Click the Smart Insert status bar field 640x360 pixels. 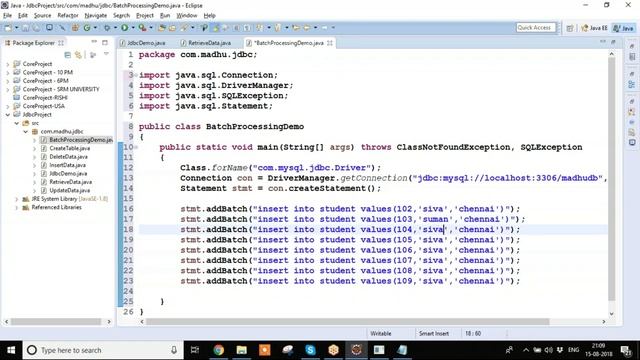point(433,333)
